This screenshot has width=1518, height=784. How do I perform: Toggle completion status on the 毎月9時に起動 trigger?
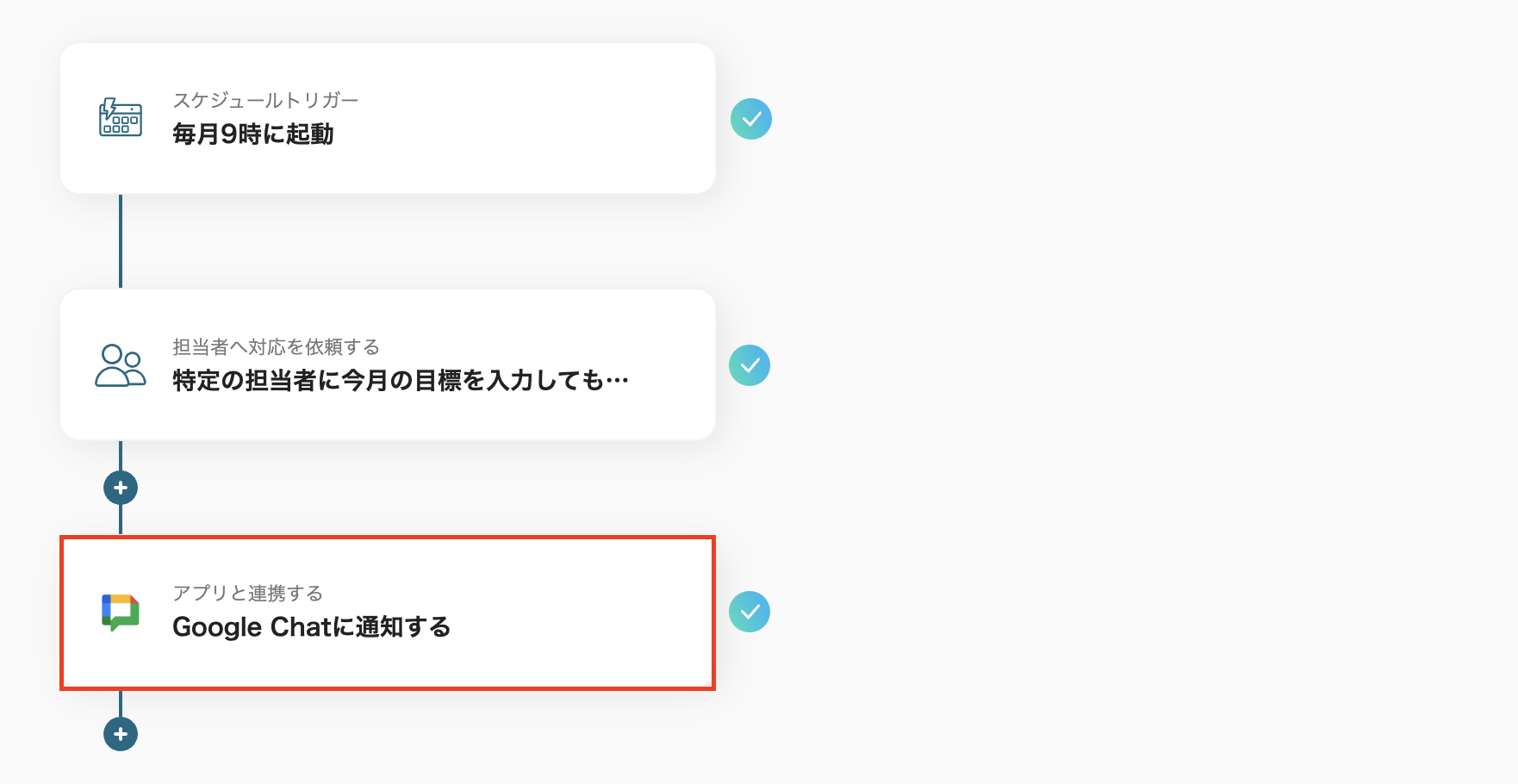click(x=750, y=119)
